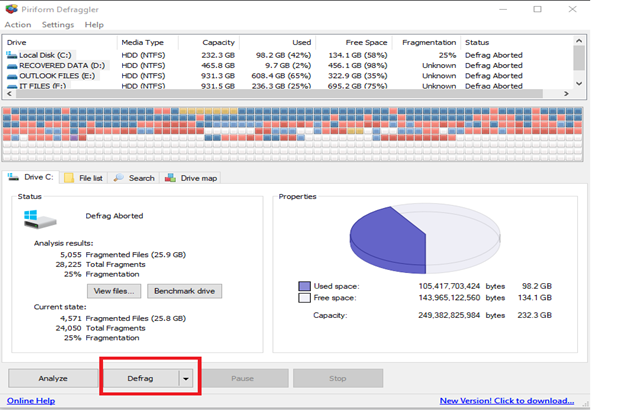623x410 pixels.
Task: Sort by the Free Space column header
Action: click(x=354, y=43)
